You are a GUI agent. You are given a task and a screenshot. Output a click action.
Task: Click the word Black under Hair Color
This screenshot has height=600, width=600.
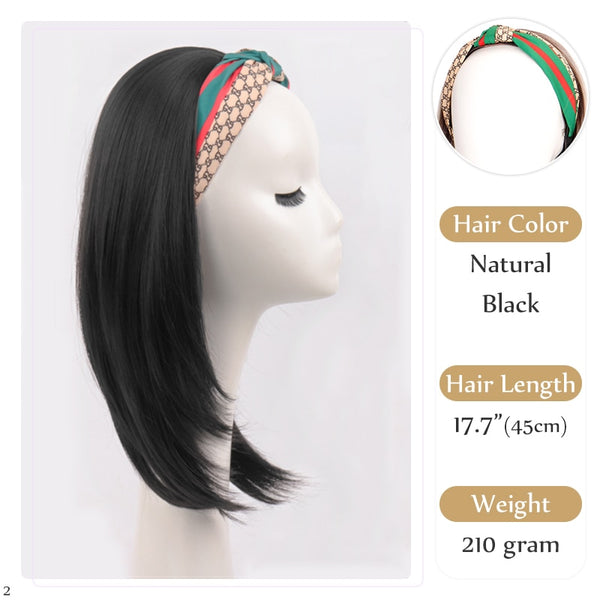[x=510, y=304]
